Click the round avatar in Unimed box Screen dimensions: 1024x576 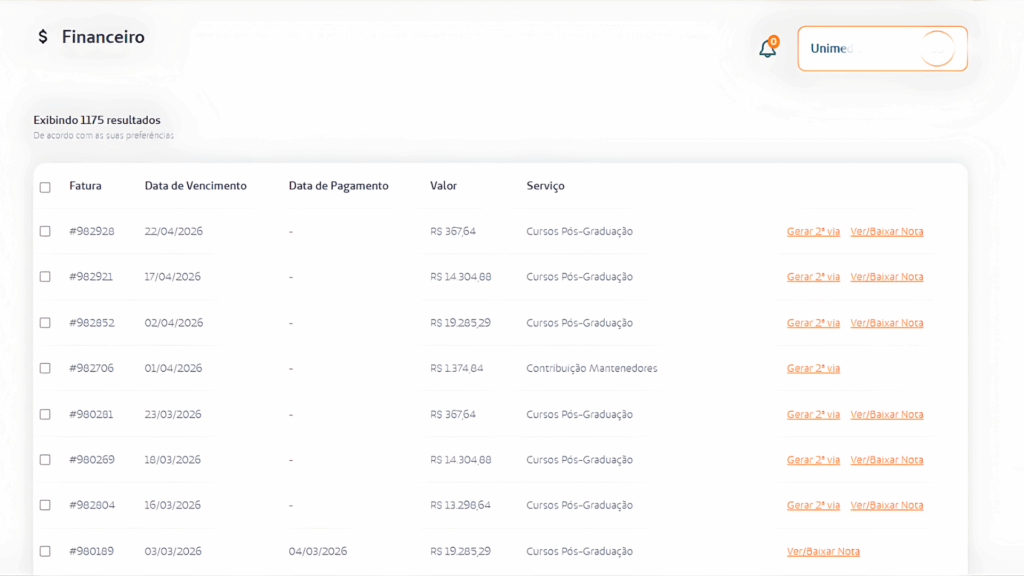point(937,48)
